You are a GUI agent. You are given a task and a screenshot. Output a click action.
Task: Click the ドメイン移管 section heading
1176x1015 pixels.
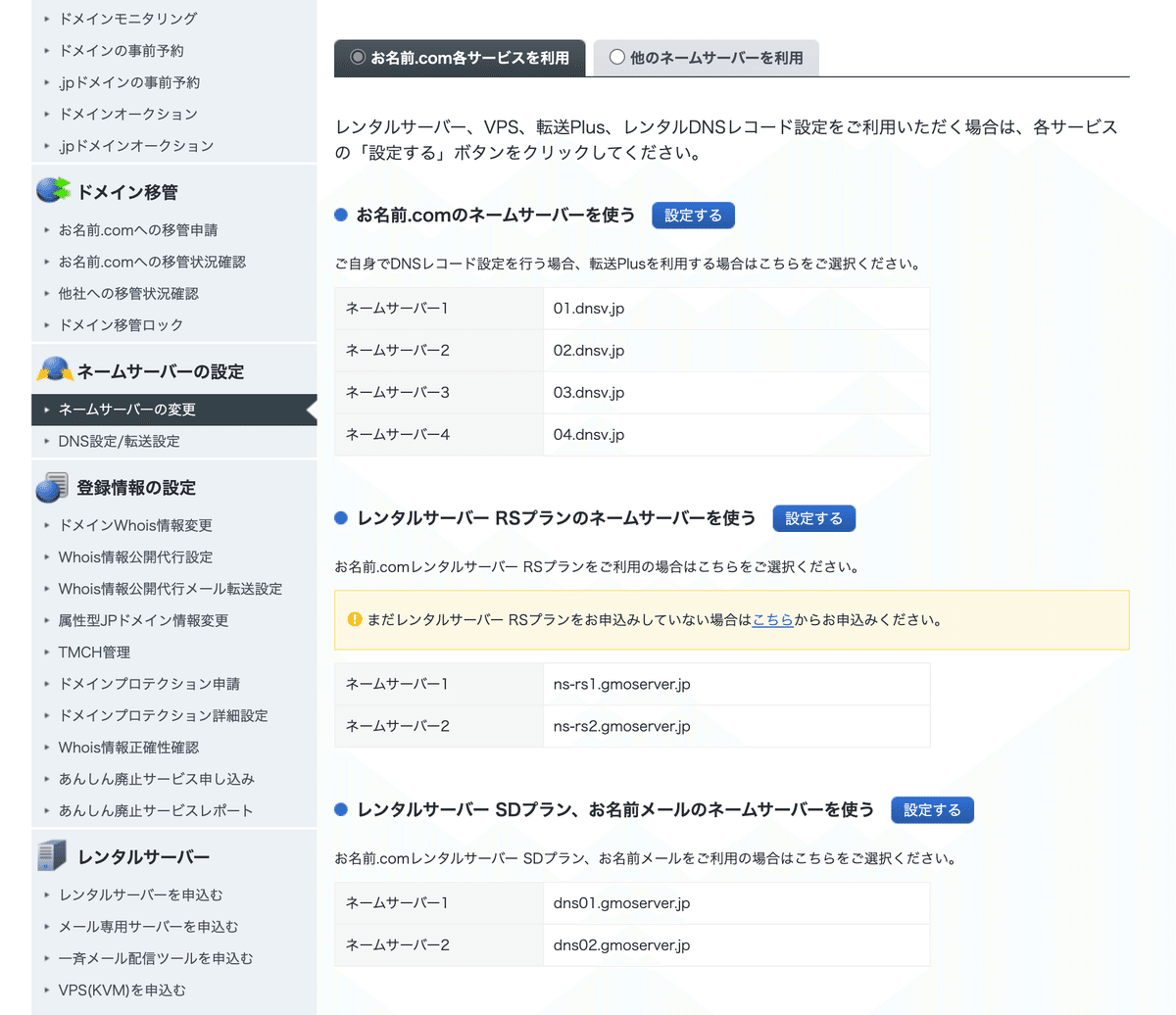tap(127, 192)
